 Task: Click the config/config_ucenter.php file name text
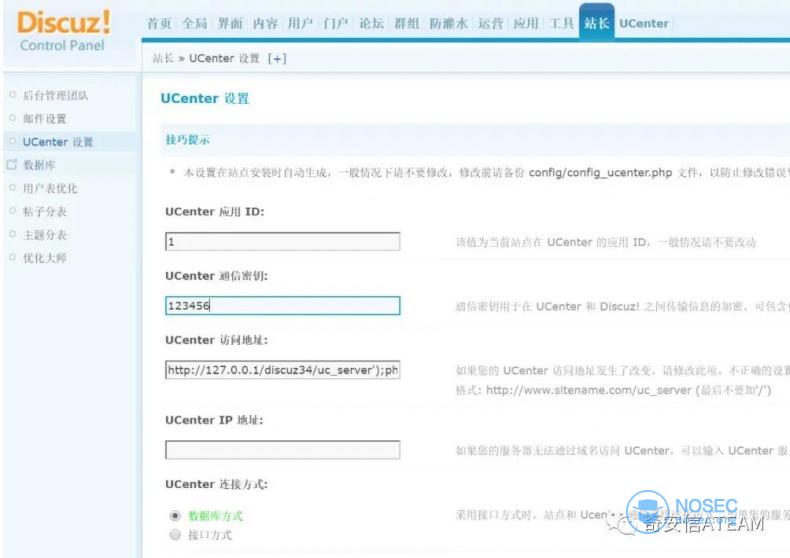(x=600, y=173)
